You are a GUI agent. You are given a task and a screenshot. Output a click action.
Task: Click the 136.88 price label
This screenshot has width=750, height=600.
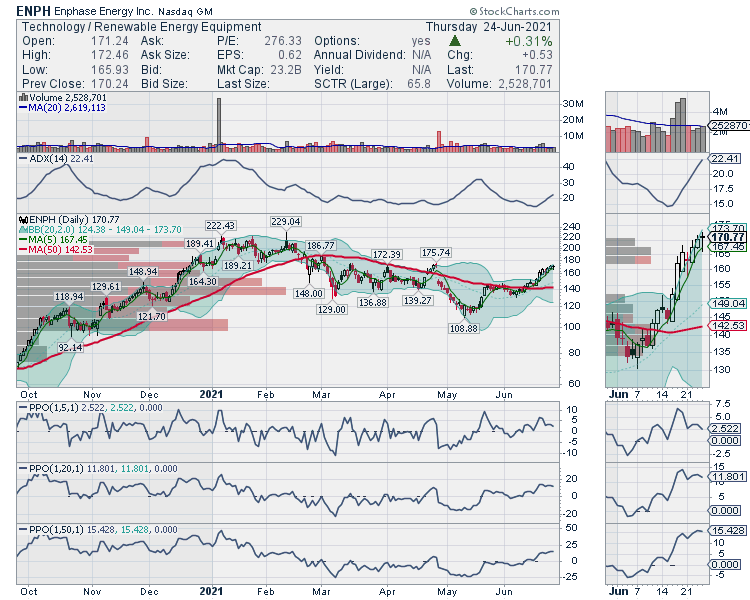(x=373, y=302)
